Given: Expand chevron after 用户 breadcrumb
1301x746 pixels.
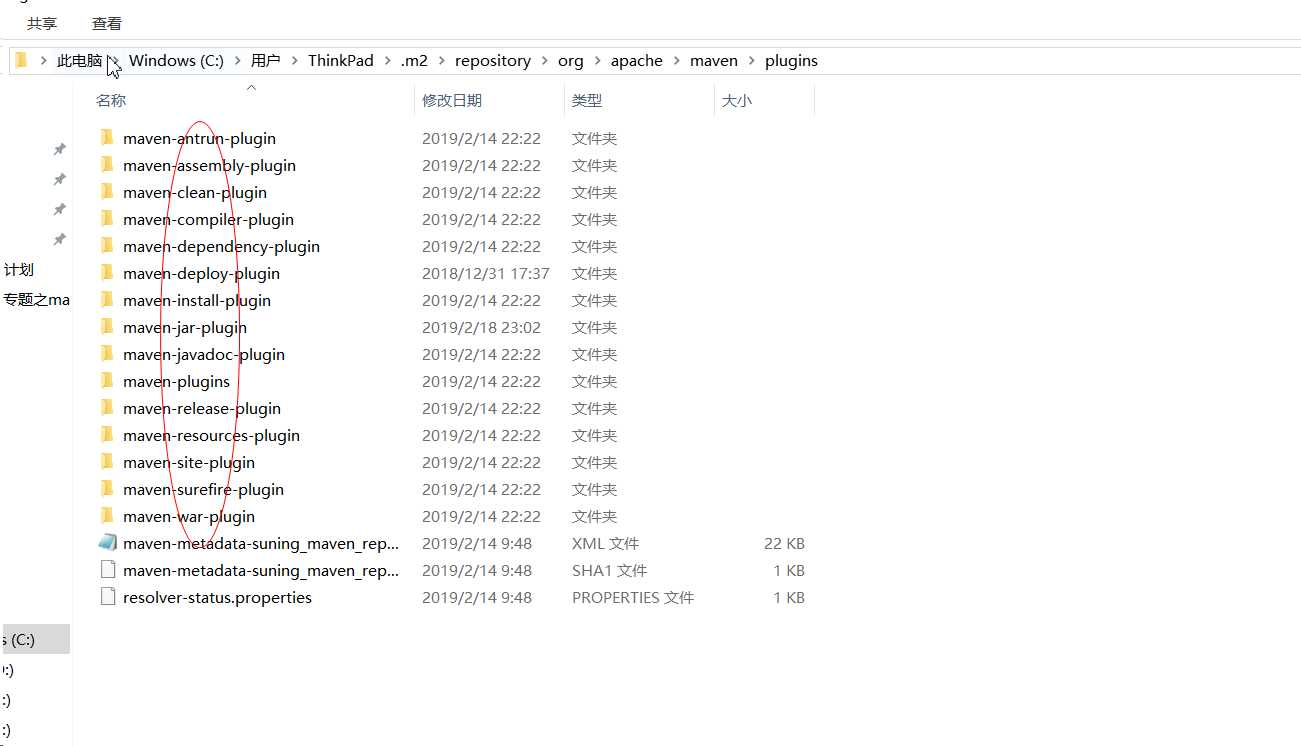Looking at the screenshot, I should click(295, 61).
